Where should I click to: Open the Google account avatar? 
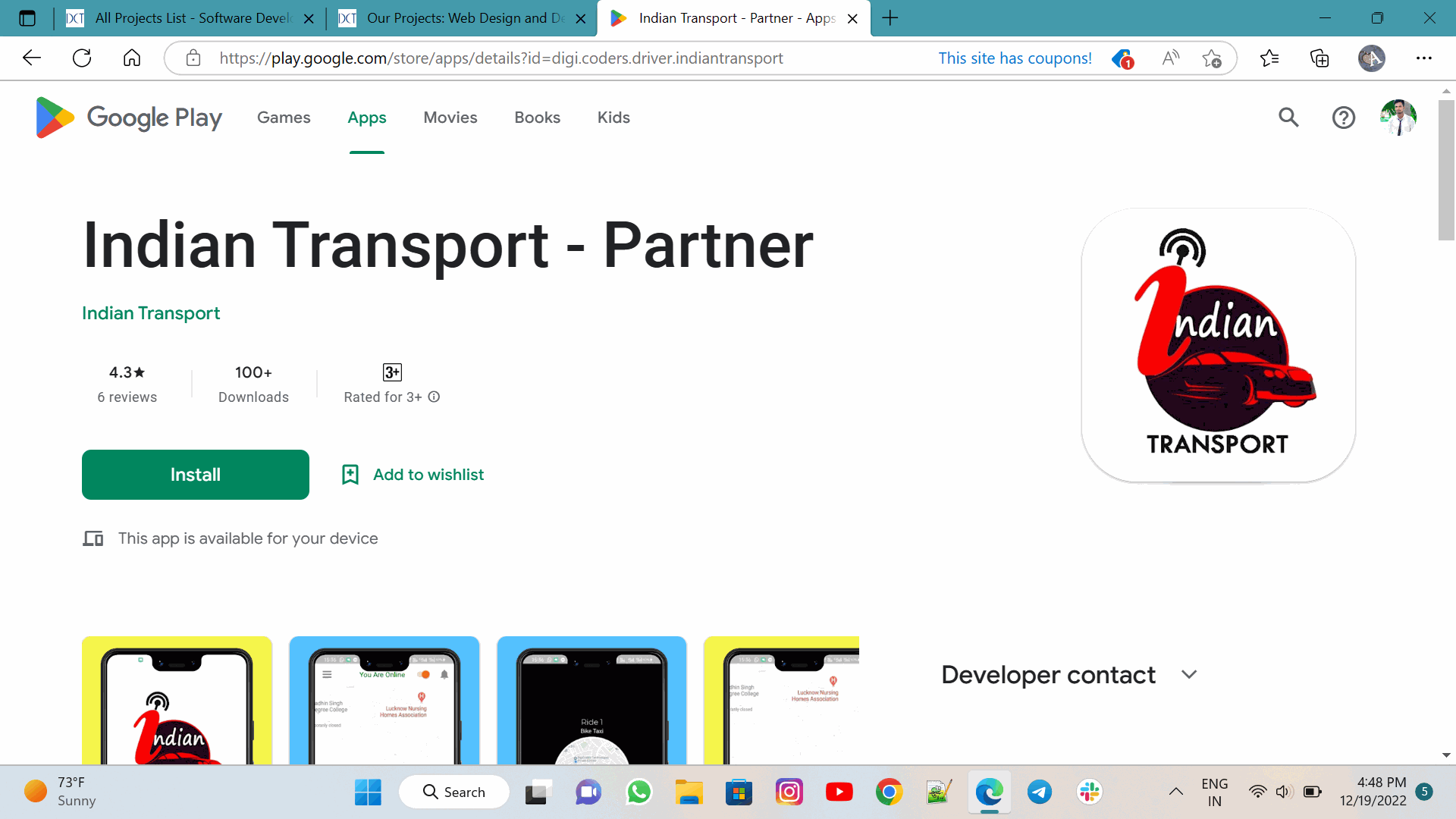[1398, 118]
